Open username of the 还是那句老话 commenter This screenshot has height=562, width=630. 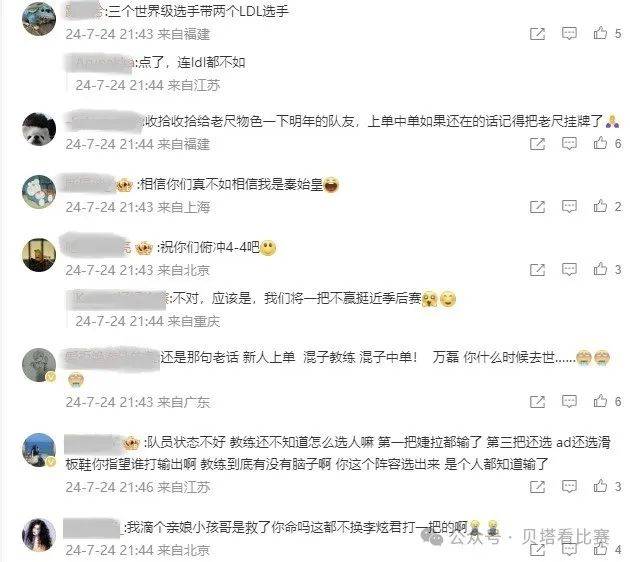110,358
